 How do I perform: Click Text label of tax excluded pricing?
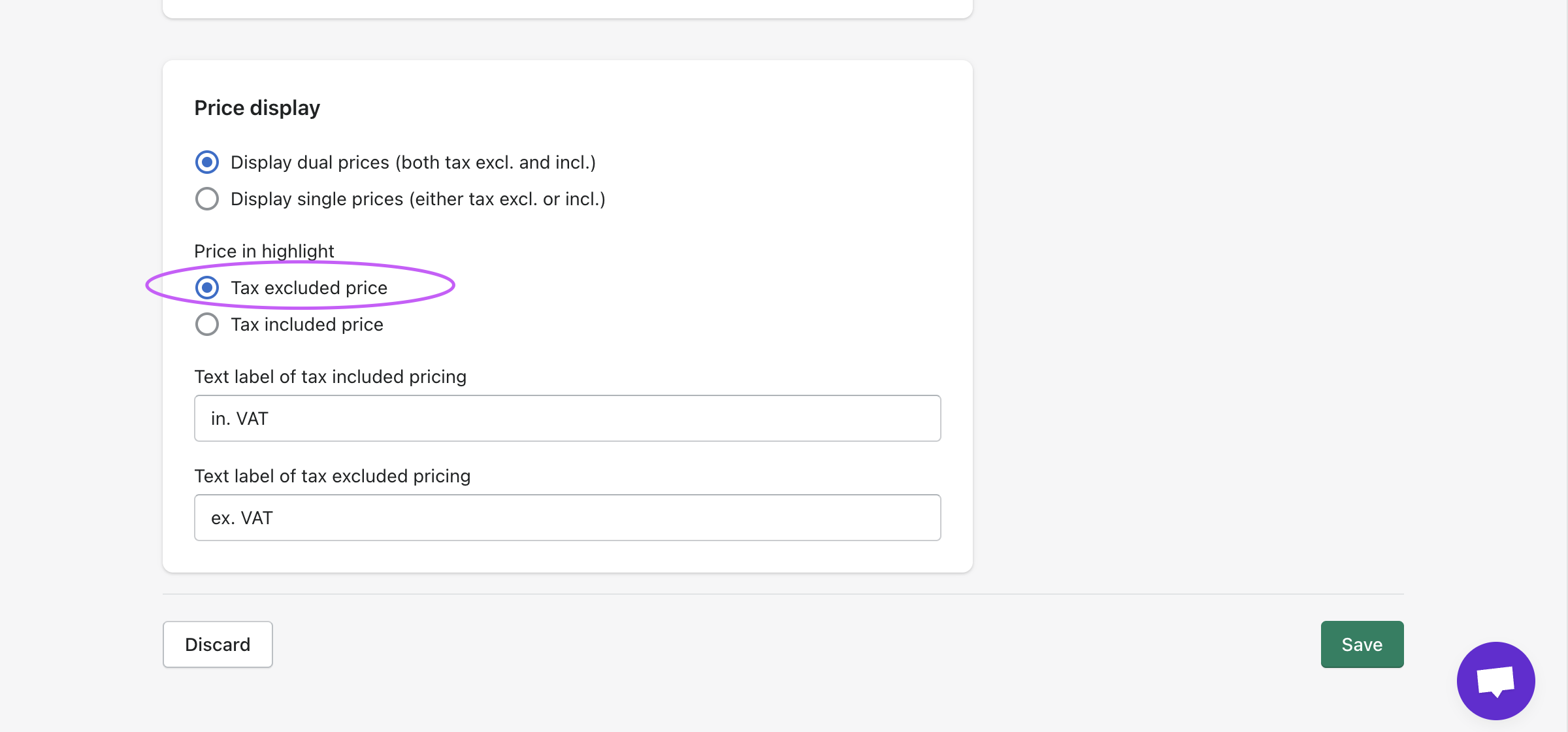(332, 476)
